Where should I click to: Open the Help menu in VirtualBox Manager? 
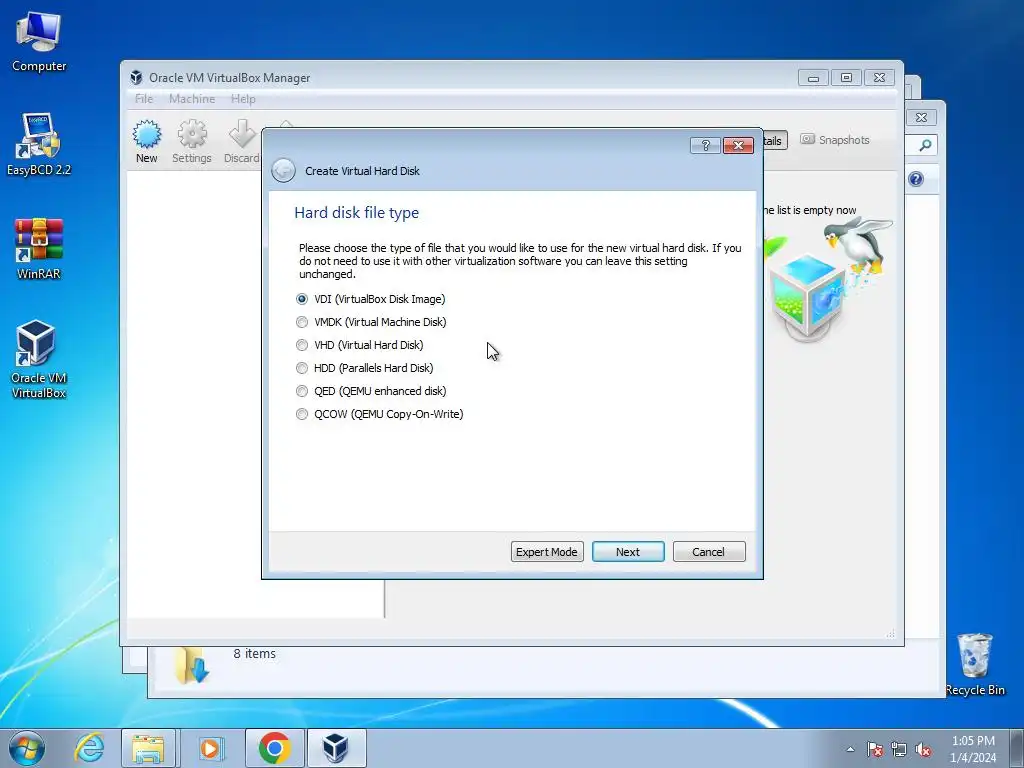click(x=243, y=99)
